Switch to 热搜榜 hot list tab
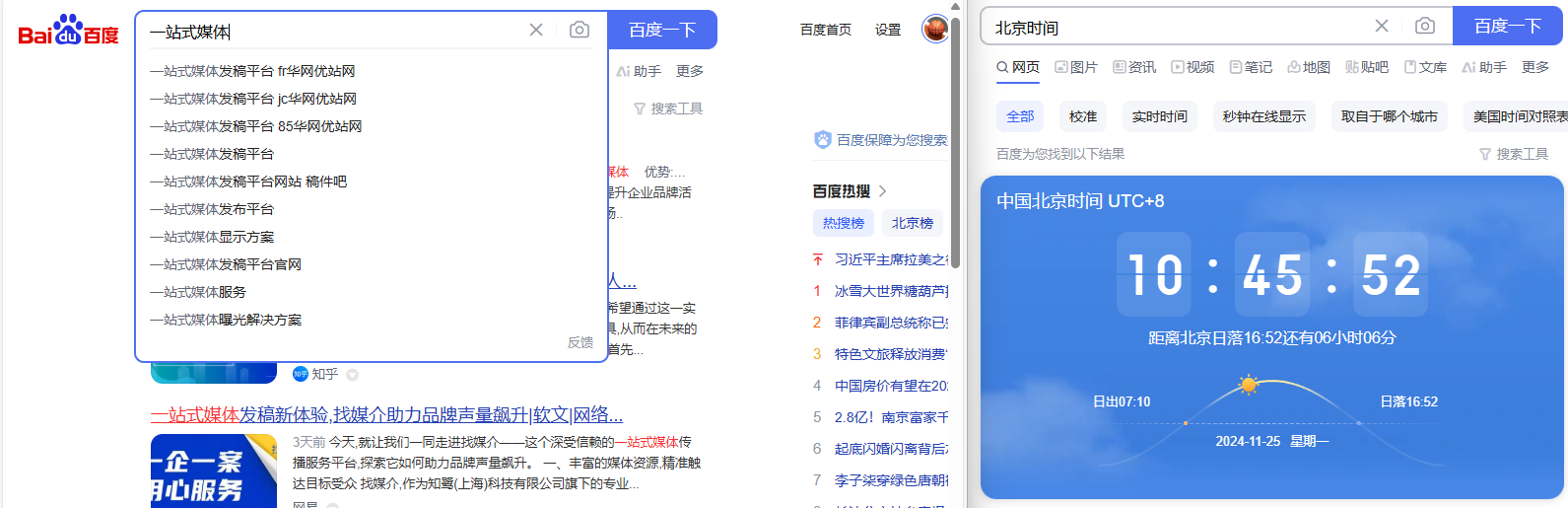 point(844,223)
